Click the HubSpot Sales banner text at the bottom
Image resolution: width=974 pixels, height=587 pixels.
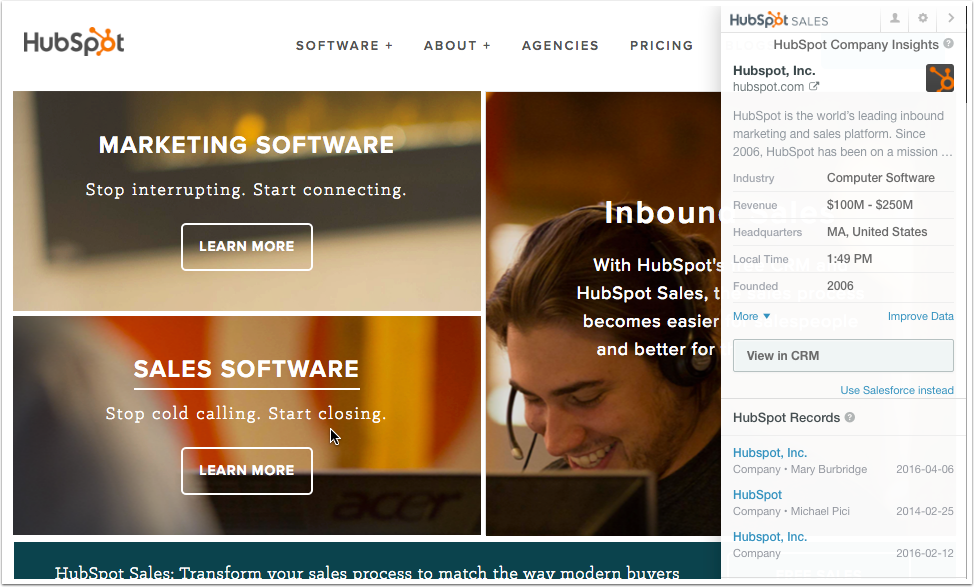[367, 572]
